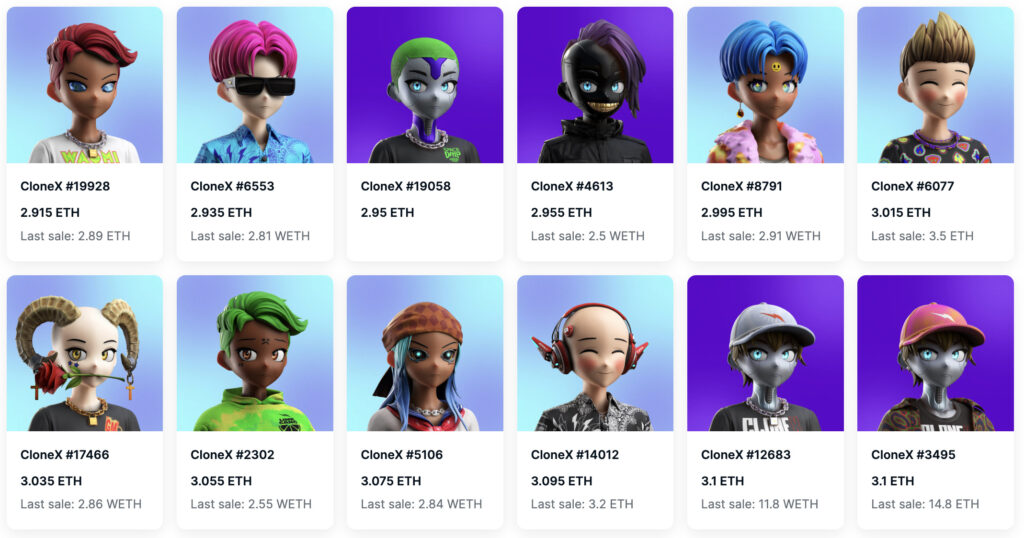The width and height of the screenshot is (1024, 538).
Task: Click Last sale 14.8 ETH on CloneX #3495
Action: pos(925,504)
